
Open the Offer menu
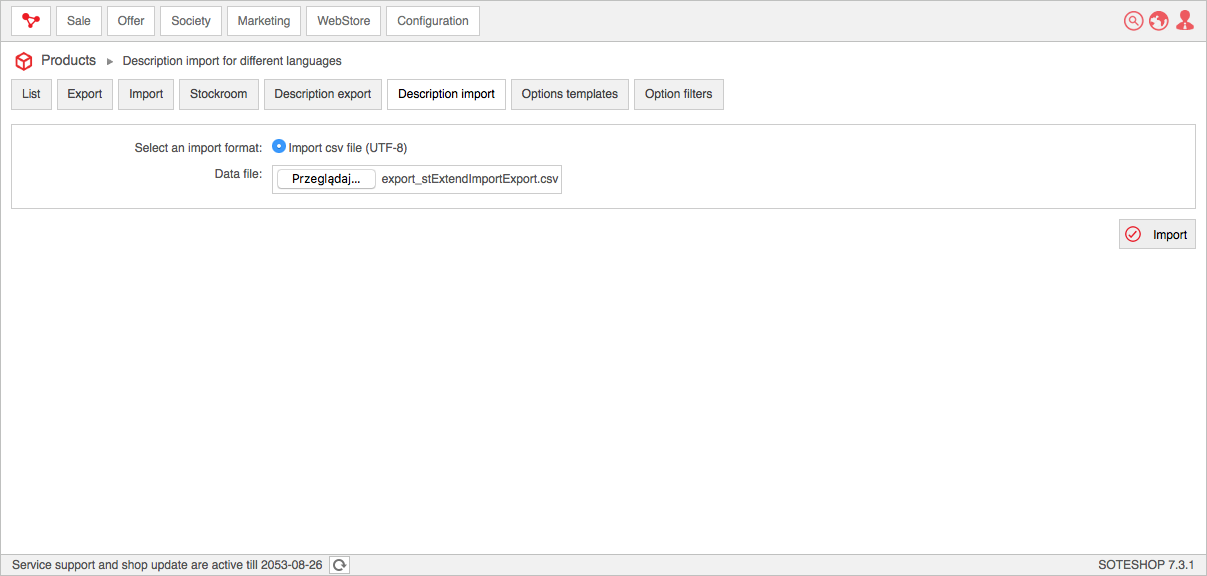[x=131, y=21]
